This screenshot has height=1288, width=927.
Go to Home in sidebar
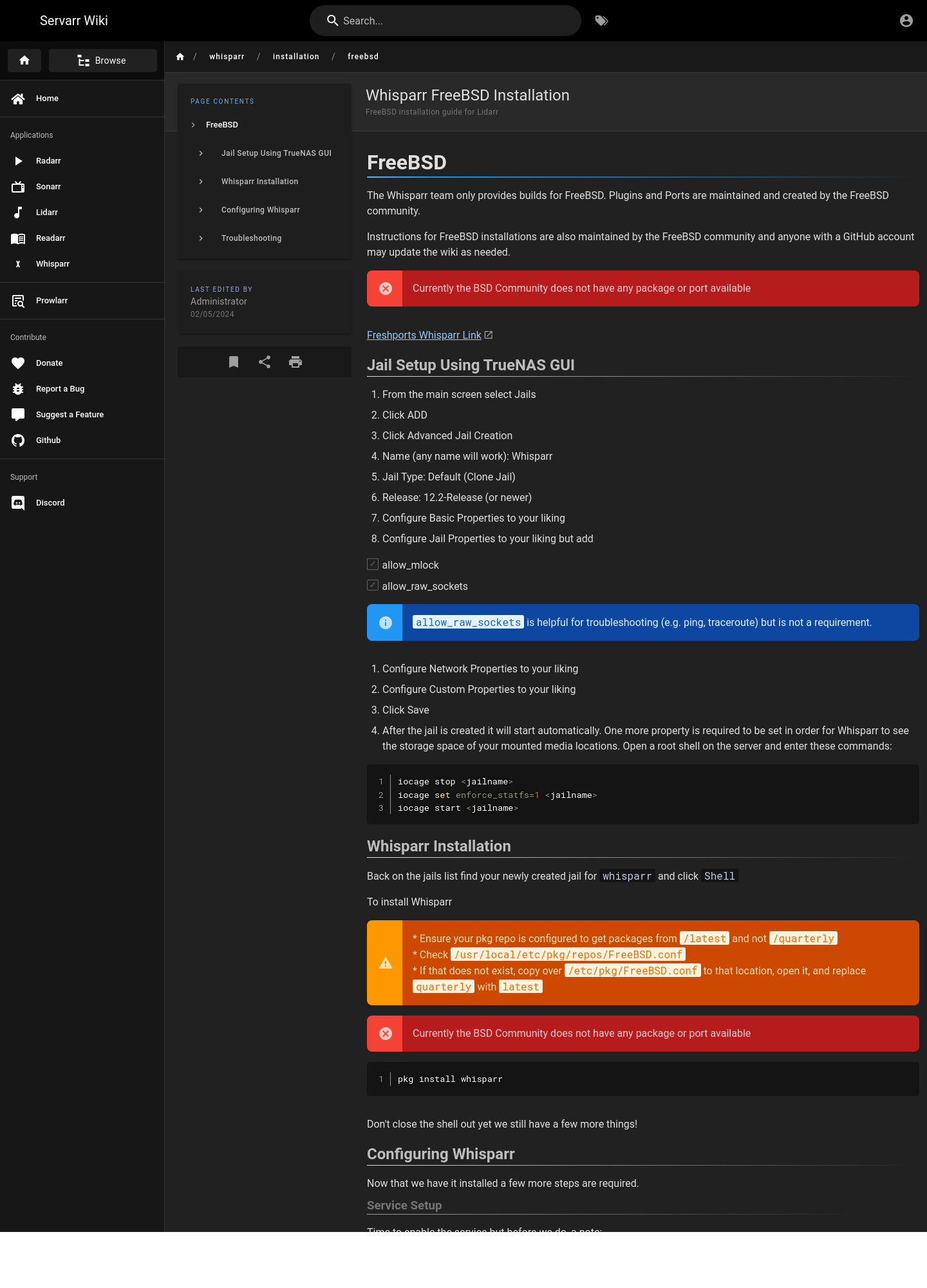click(82, 99)
